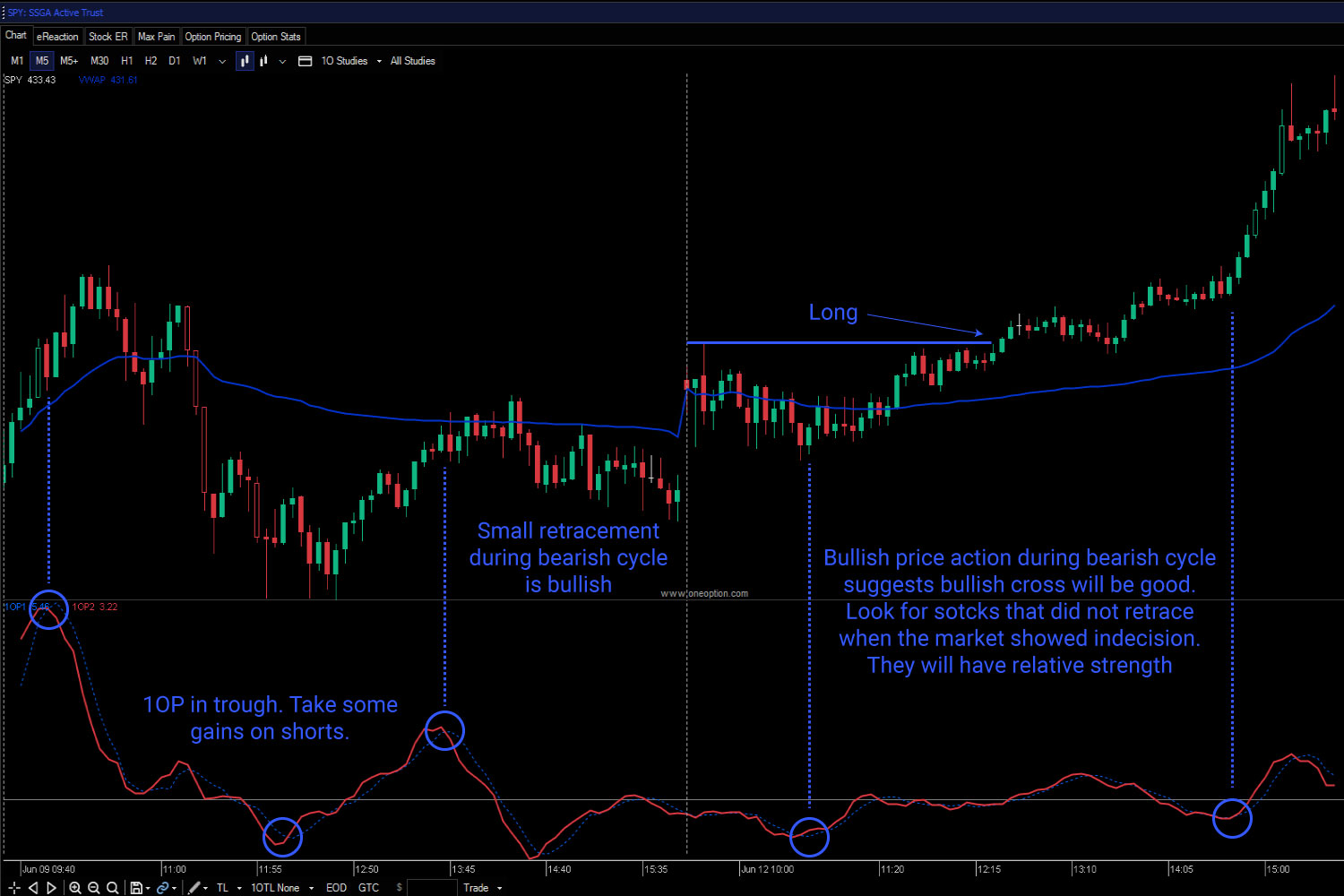This screenshot has height=896, width=1344.
Task: Switch to the Option Pricing tab
Action: 212,36
